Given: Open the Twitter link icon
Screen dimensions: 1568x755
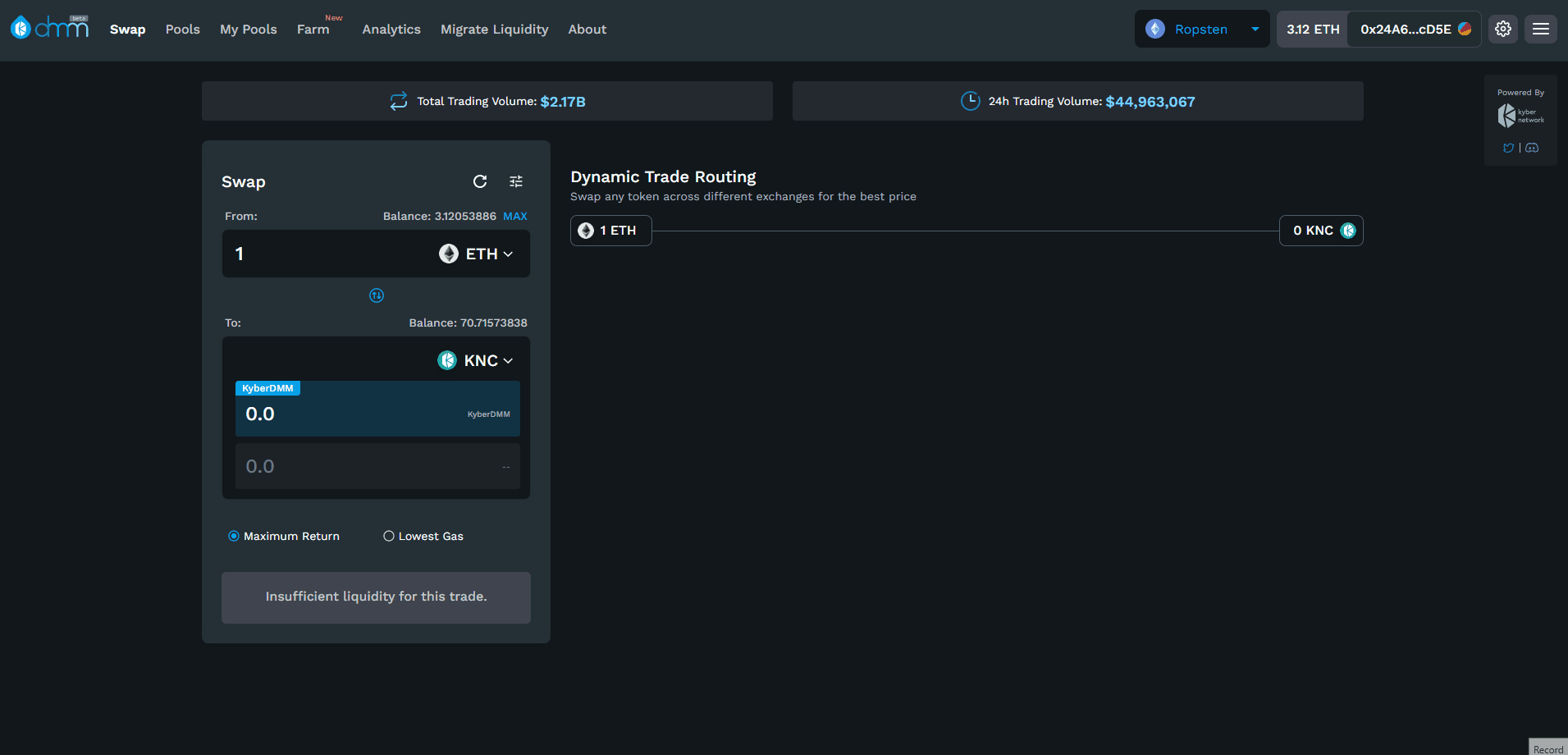Looking at the screenshot, I should point(1508,148).
